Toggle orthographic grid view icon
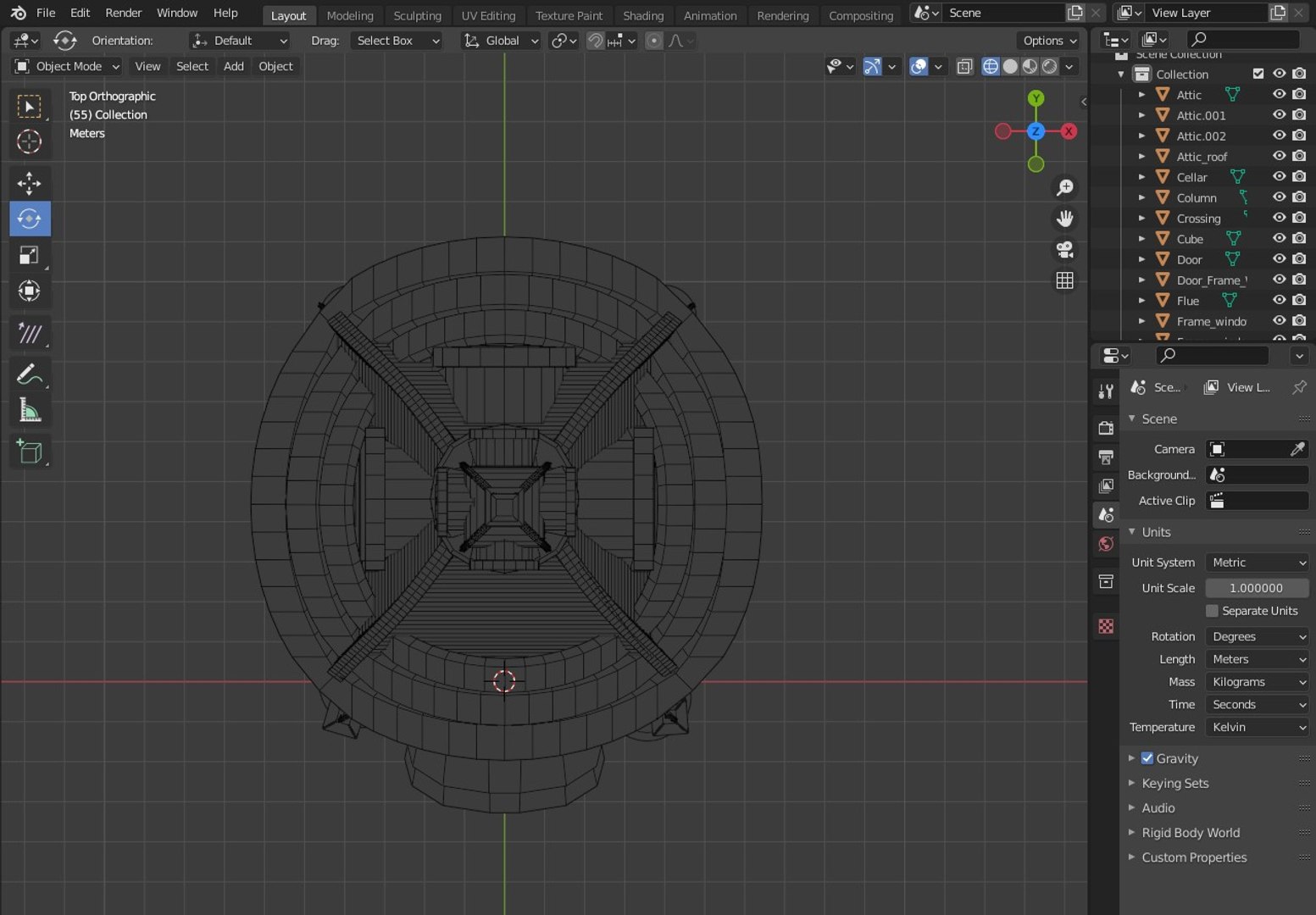 tap(1065, 280)
